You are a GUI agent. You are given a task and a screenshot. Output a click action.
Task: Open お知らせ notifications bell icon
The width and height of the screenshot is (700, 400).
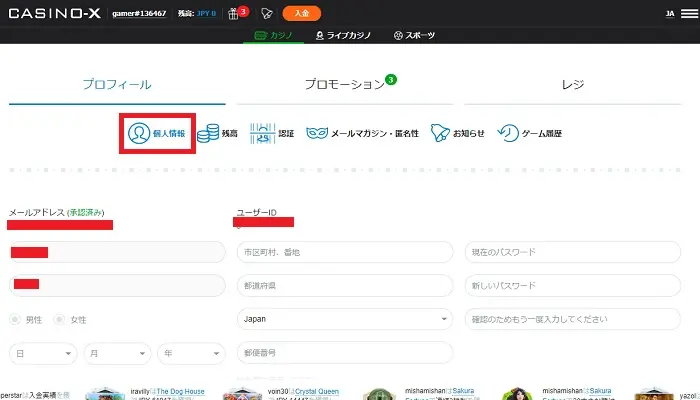coord(442,133)
